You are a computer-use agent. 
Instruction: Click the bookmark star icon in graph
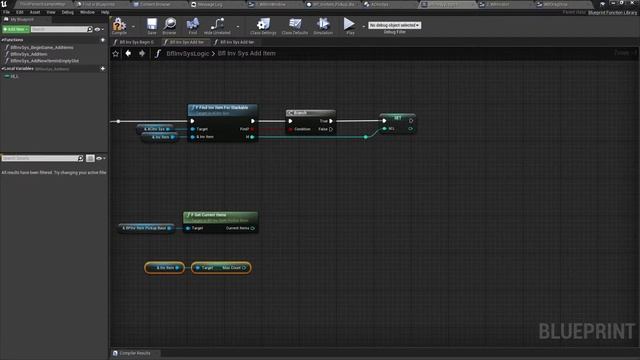(x=116, y=53)
